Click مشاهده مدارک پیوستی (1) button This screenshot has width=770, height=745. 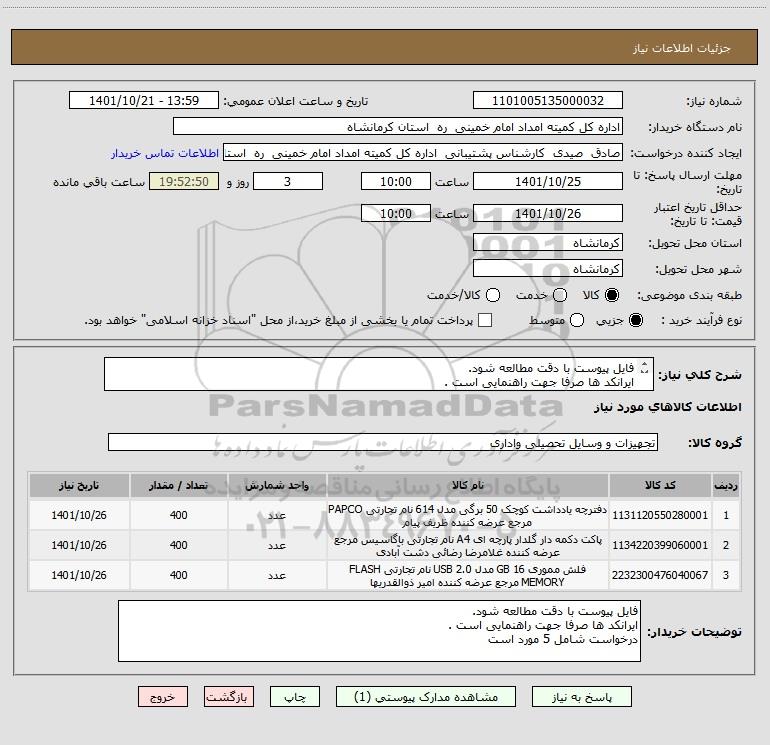pos(426,697)
